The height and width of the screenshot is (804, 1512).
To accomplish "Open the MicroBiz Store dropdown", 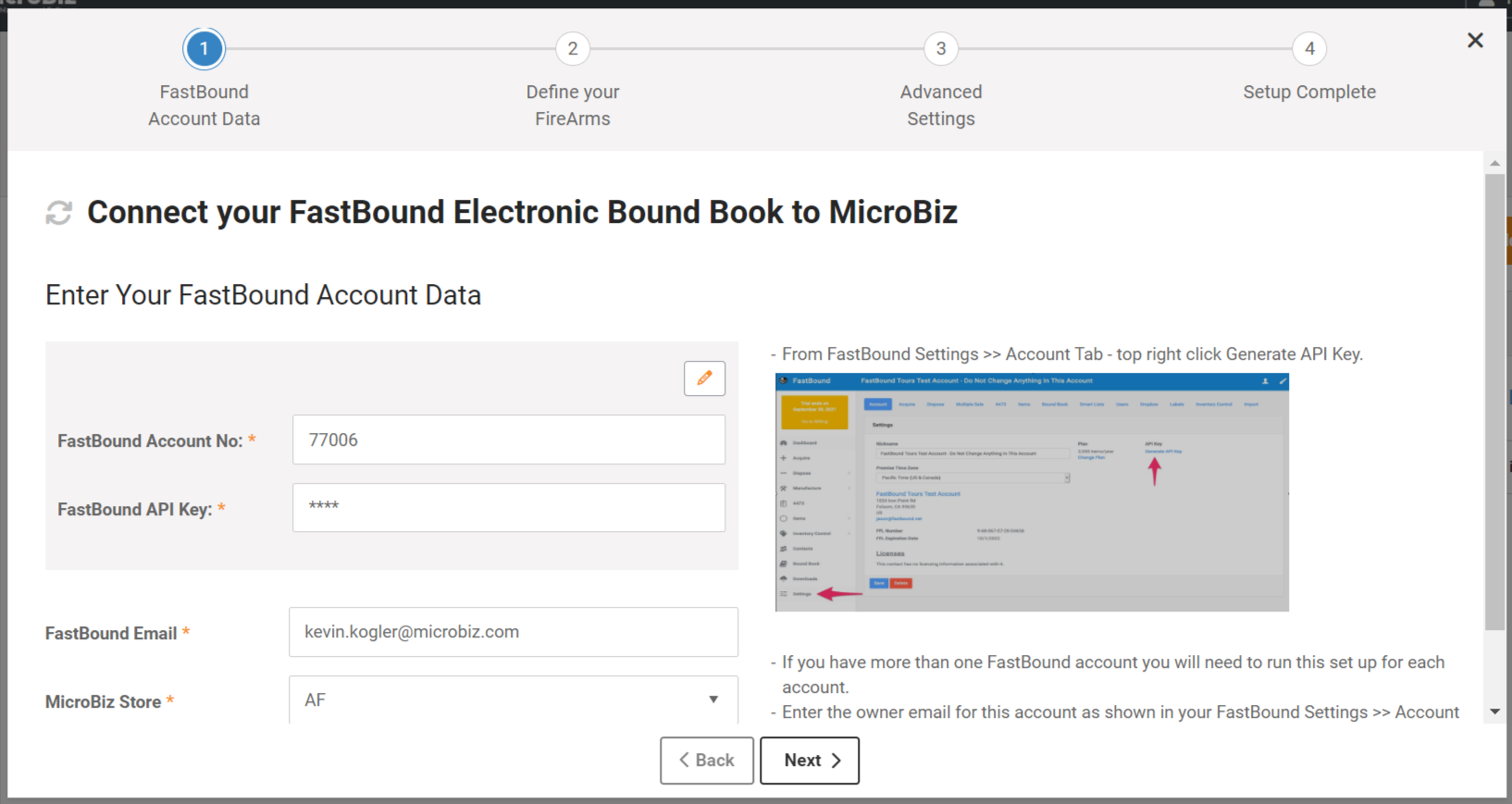I will point(514,699).
